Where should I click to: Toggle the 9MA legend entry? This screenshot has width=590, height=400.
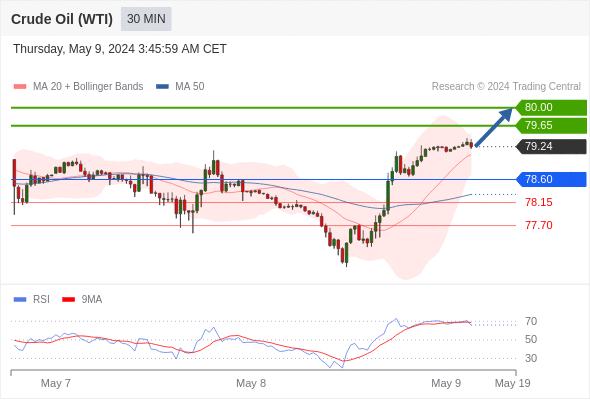82,300
